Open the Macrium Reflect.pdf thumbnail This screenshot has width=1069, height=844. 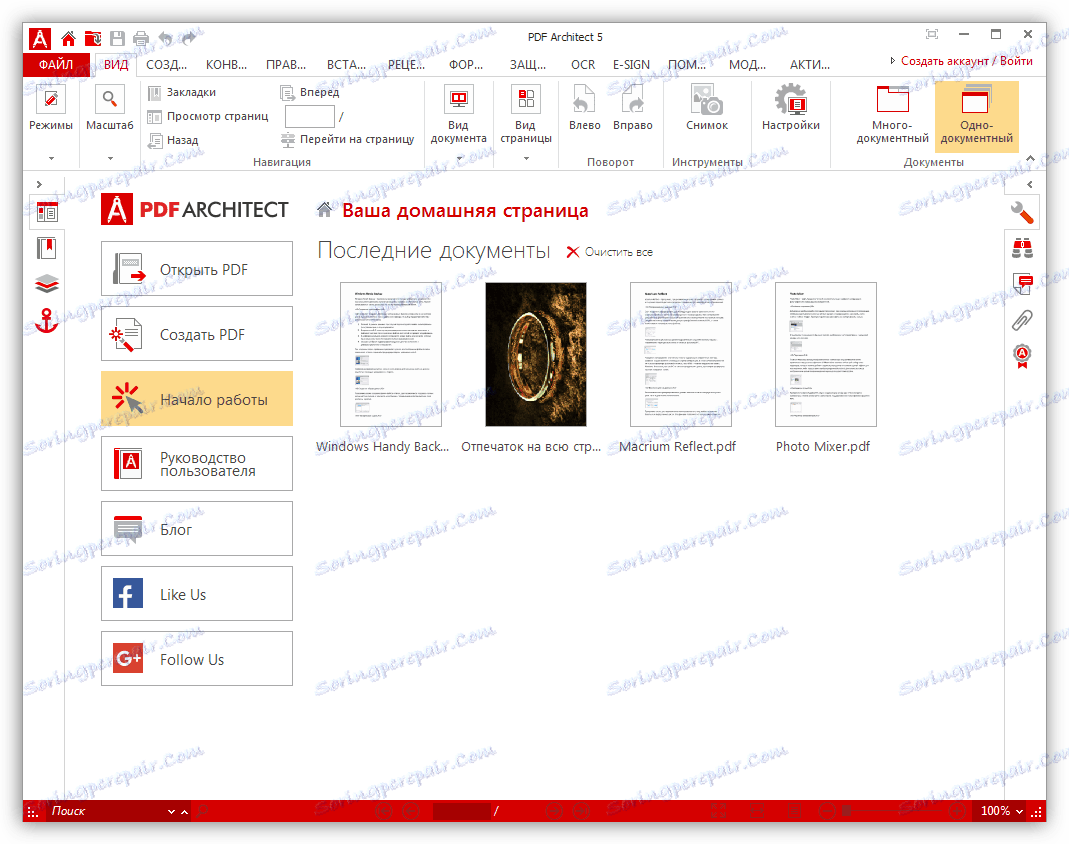680,355
